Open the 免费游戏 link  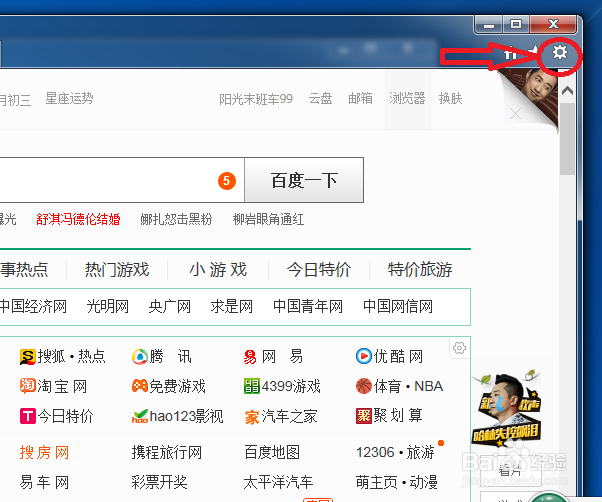pos(178,386)
